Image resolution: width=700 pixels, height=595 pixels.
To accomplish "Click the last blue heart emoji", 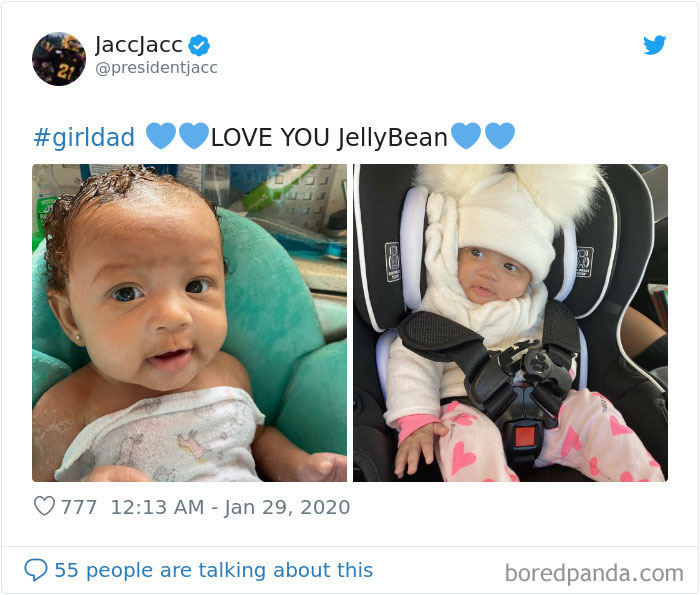I will [500, 136].
